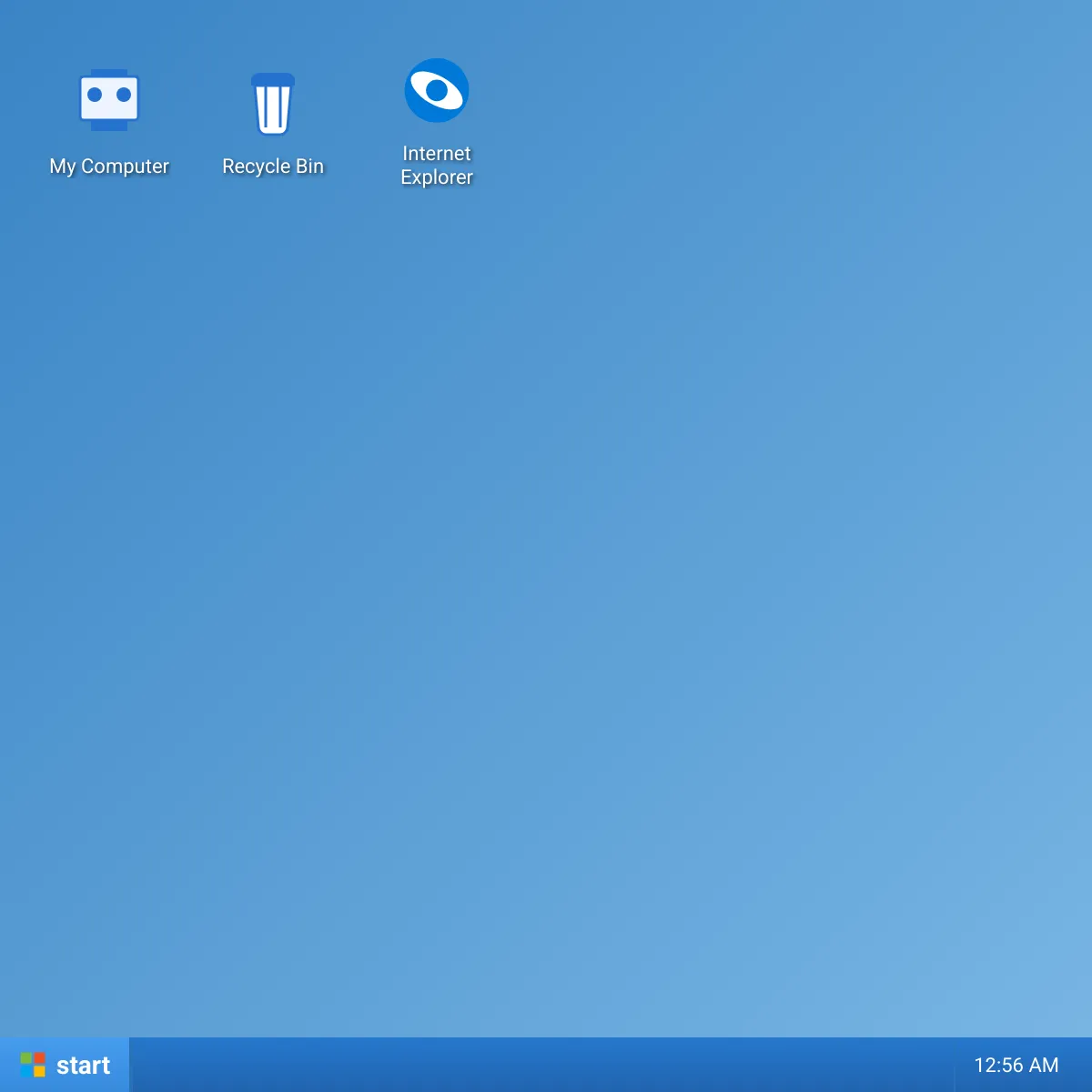1092x1092 pixels.
Task: Click the four-color Windows logo on start
Action: click(x=33, y=1065)
